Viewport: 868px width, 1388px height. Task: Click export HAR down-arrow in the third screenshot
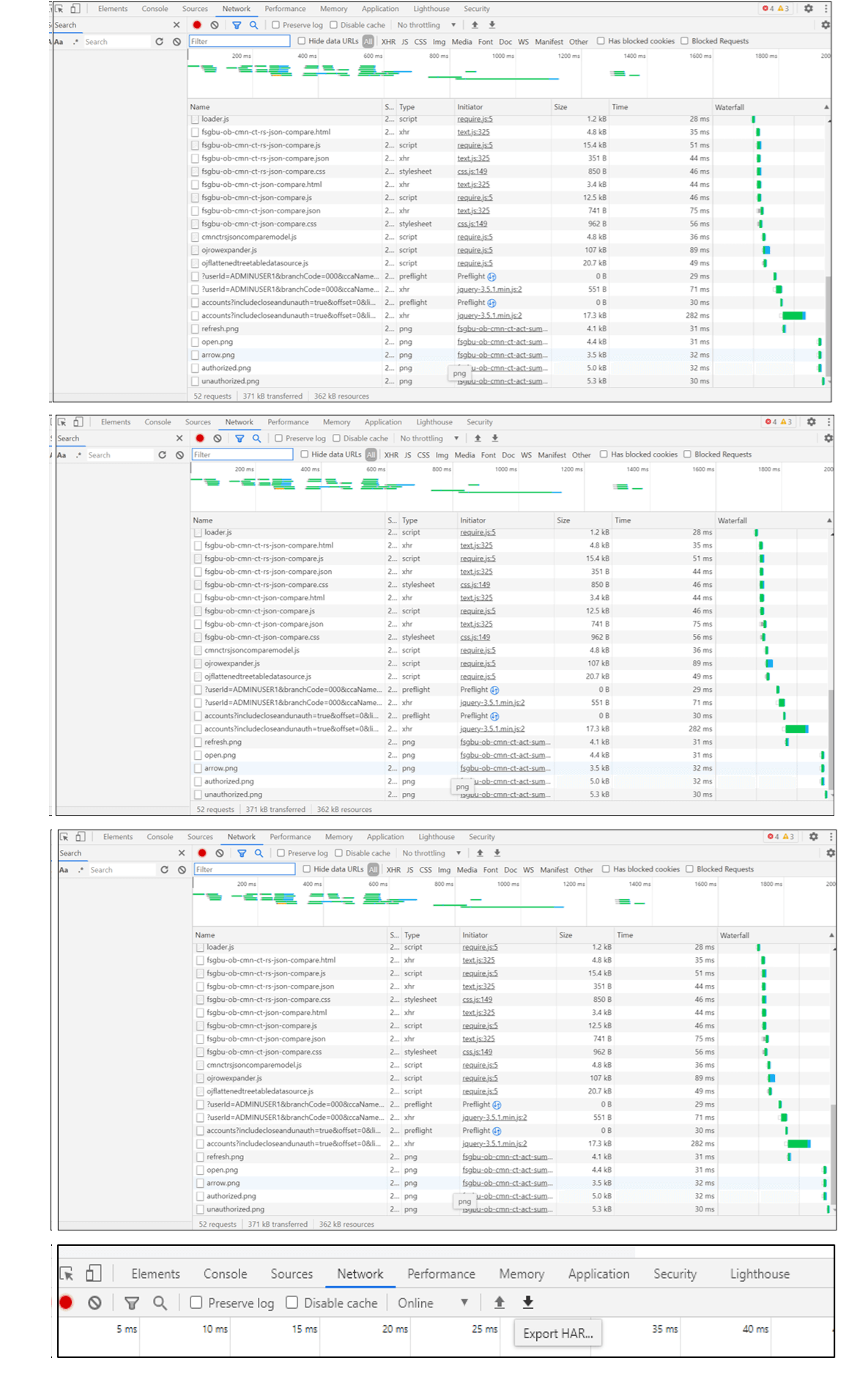pyautogui.click(x=497, y=853)
